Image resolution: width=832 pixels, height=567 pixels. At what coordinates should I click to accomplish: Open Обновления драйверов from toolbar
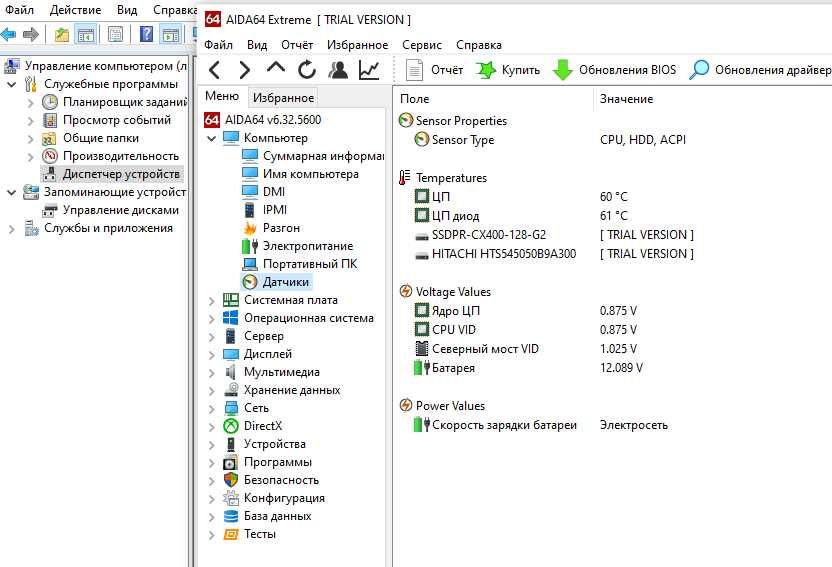coord(760,70)
